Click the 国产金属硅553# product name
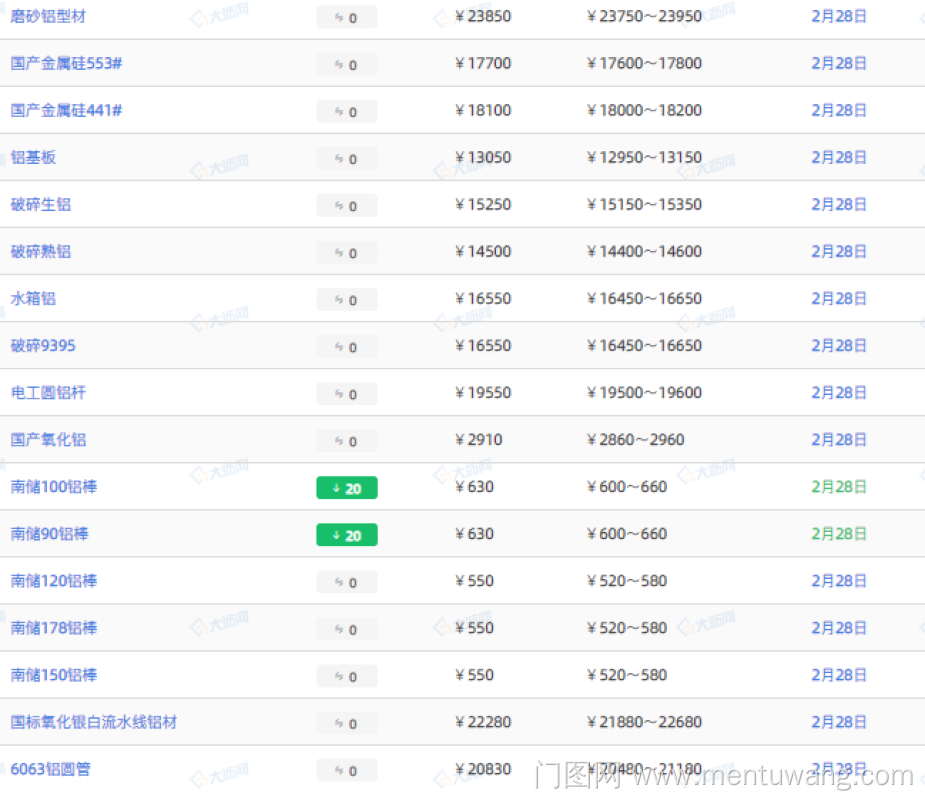925x800 pixels. [66, 63]
